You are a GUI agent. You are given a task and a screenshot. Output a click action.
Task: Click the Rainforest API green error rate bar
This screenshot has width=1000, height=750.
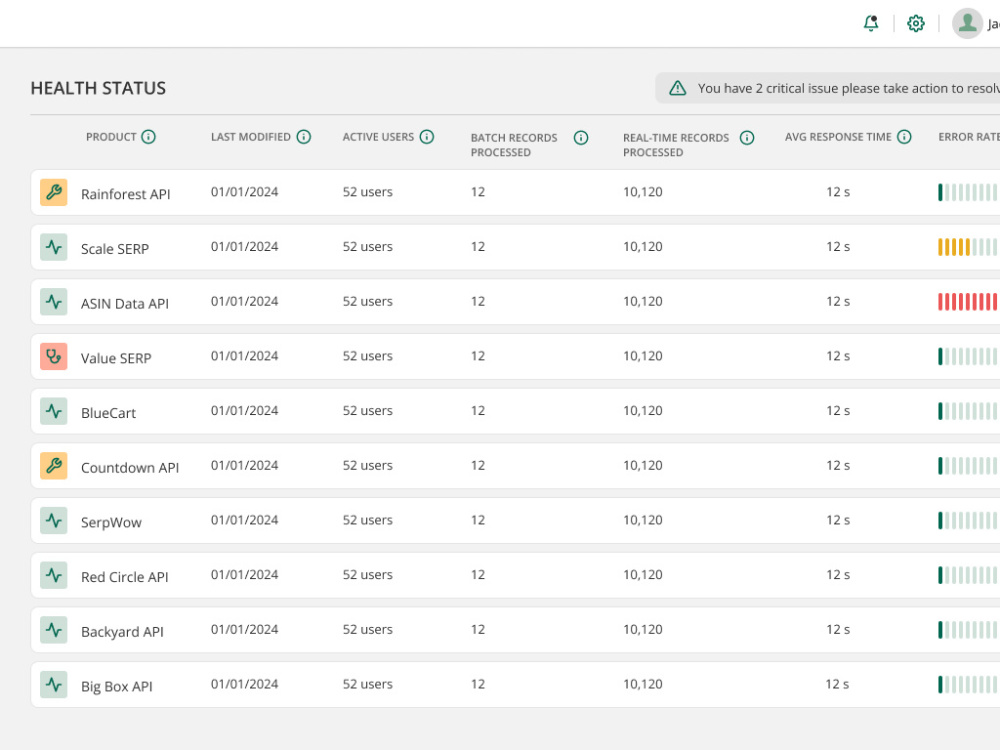click(968, 192)
